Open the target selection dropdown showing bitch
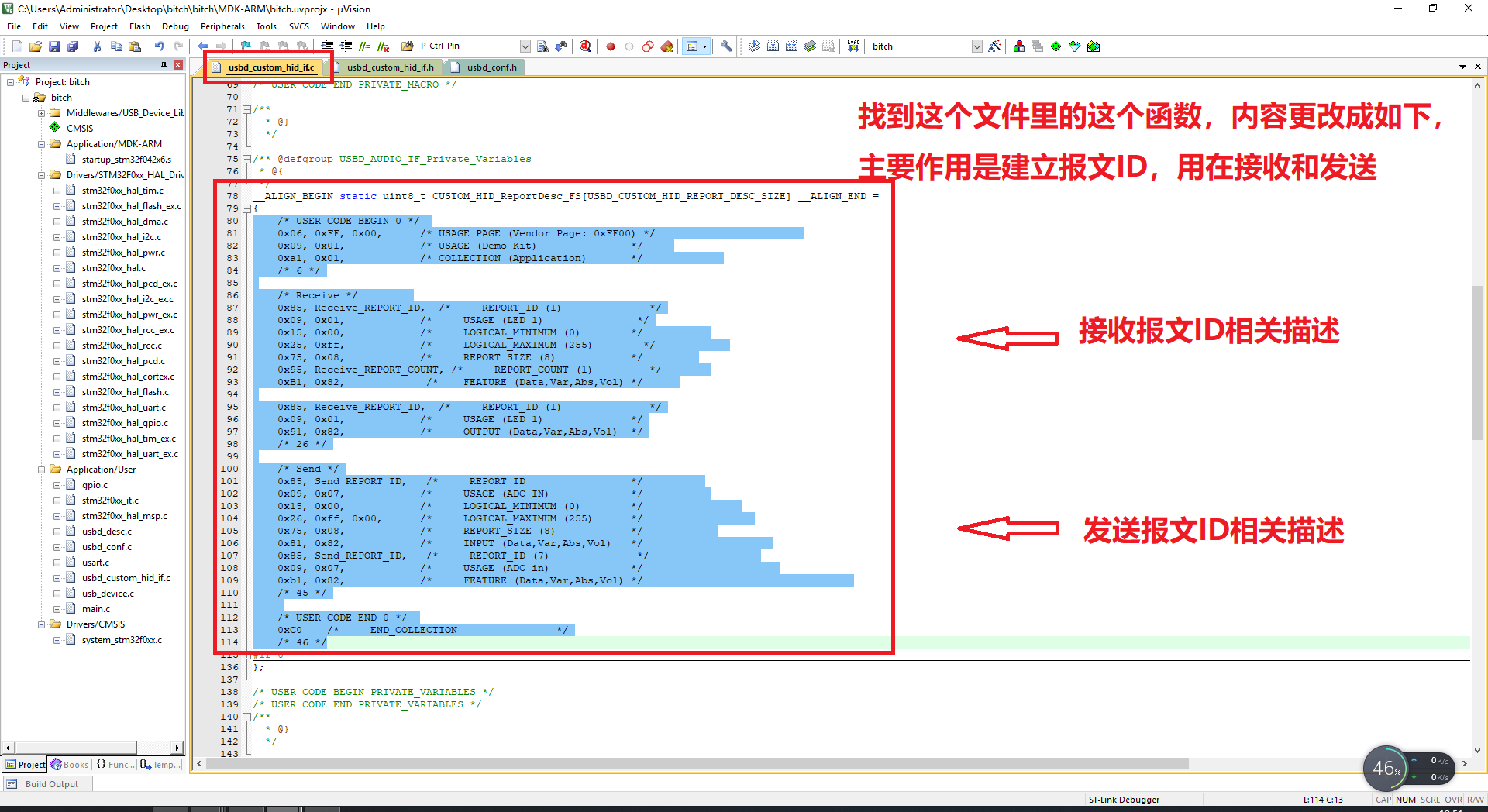 [976, 46]
